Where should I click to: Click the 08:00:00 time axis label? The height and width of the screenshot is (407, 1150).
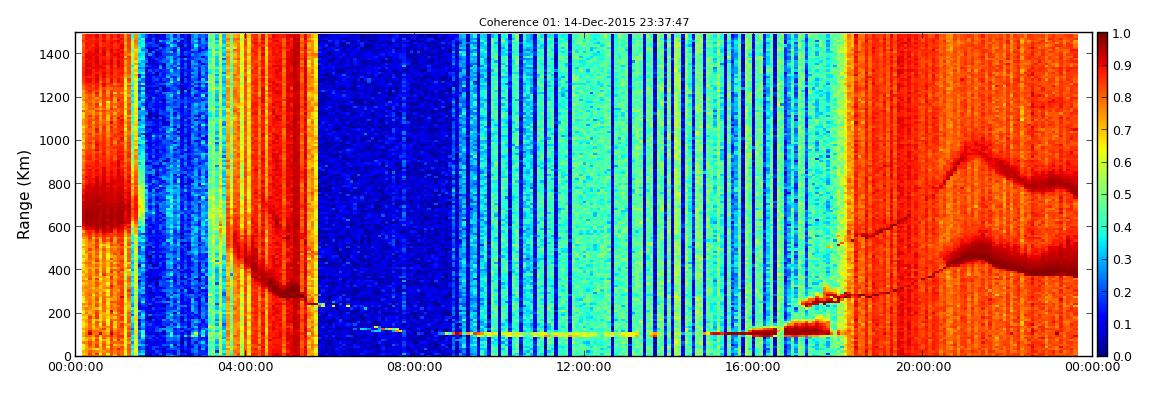coord(414,368)
